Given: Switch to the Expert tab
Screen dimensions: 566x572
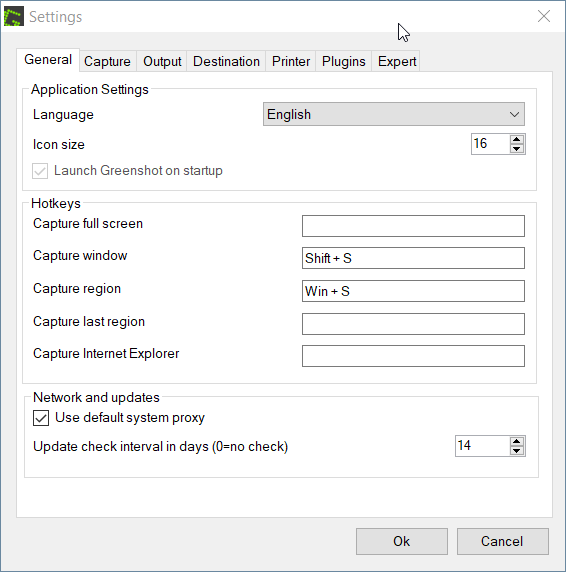Looking at the screenshot, I should pos(397,61).
